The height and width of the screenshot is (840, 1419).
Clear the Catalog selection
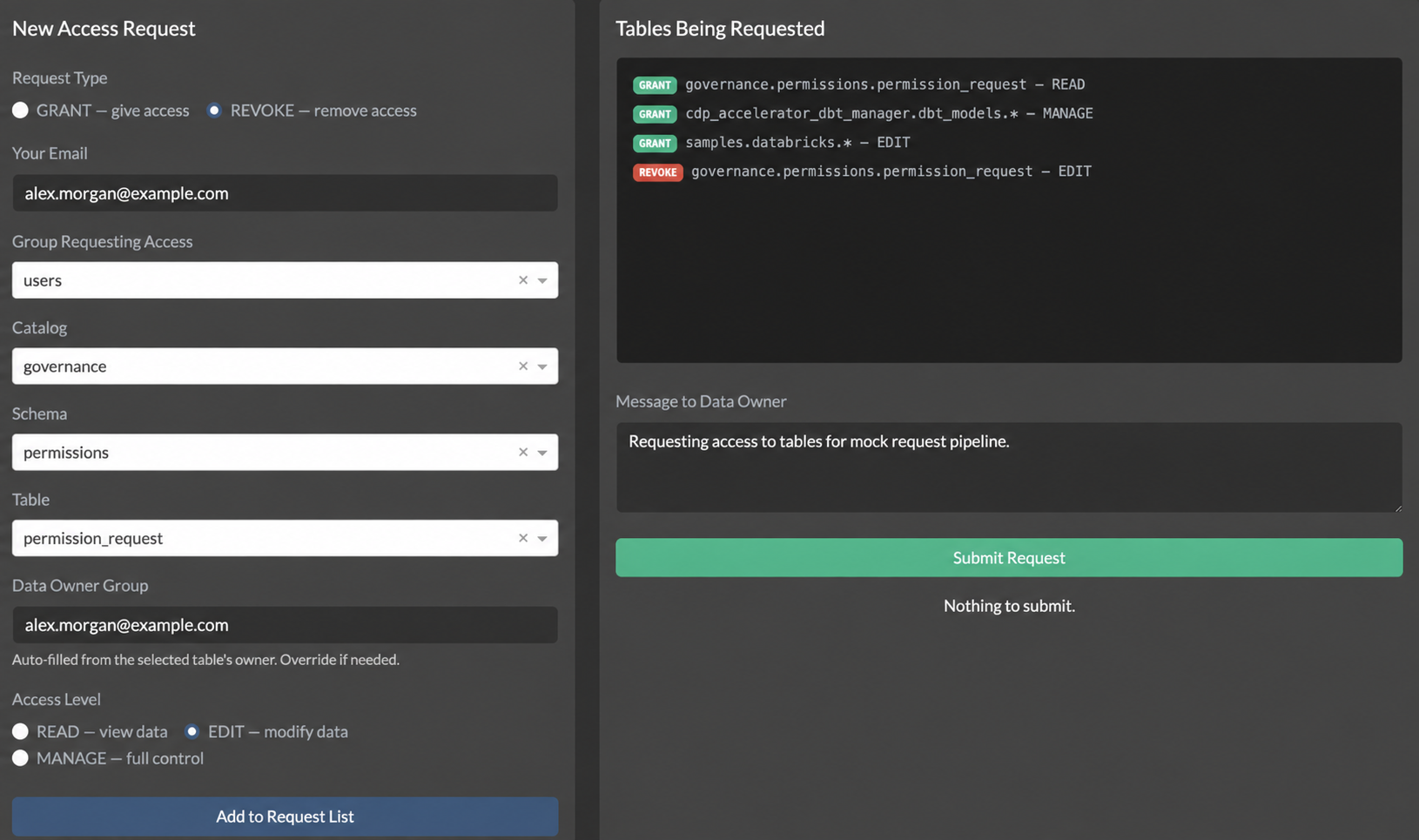click(523, 366)
